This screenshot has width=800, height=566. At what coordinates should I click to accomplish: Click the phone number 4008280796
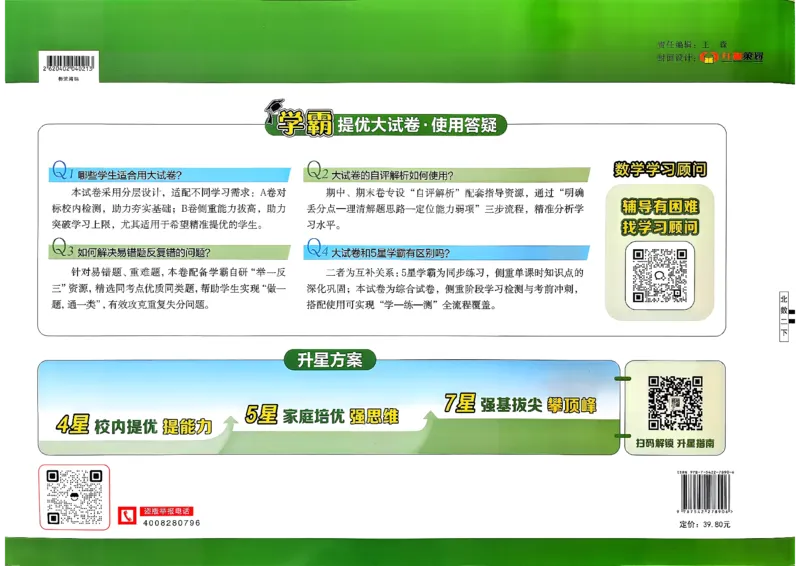click(x=171, y=523)
